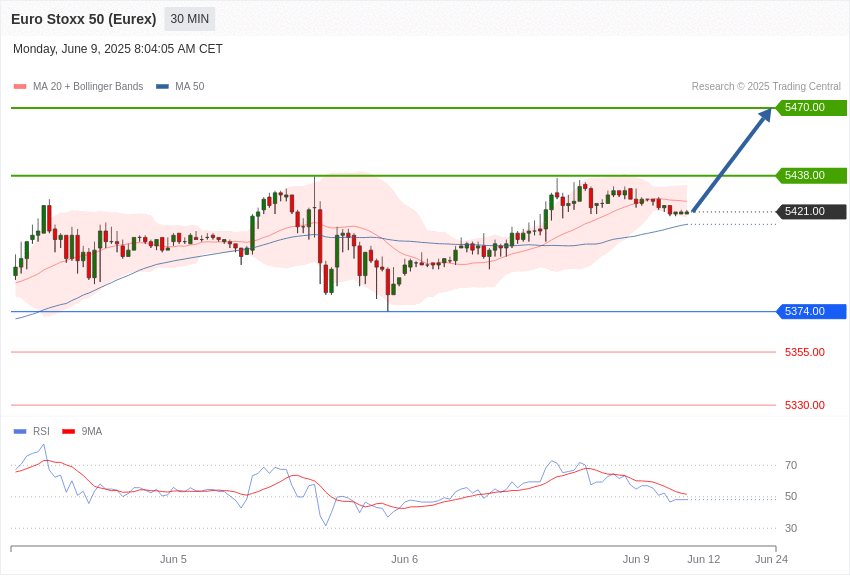Image resolution: width=850 pixels, height=576 pixels.
Task: Click the dark 5421.00 current price tag
Action: 811,211
